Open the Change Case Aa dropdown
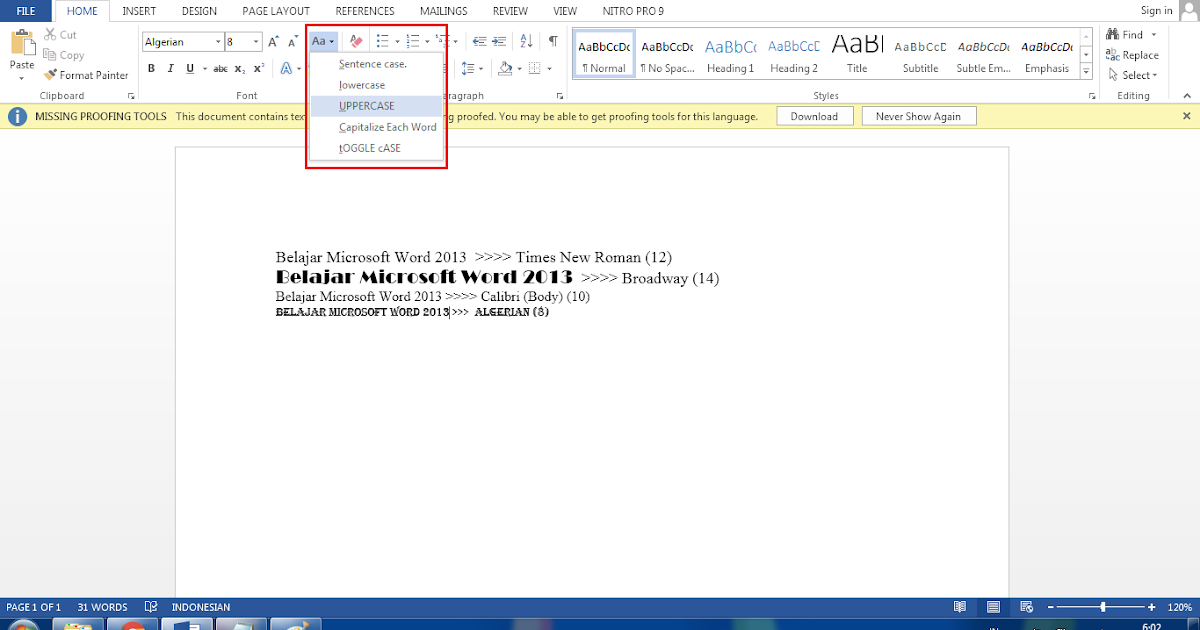Image resolution: width=1200 pixels, height=630 pixels. pyautogui.click(x=322, y=42)
